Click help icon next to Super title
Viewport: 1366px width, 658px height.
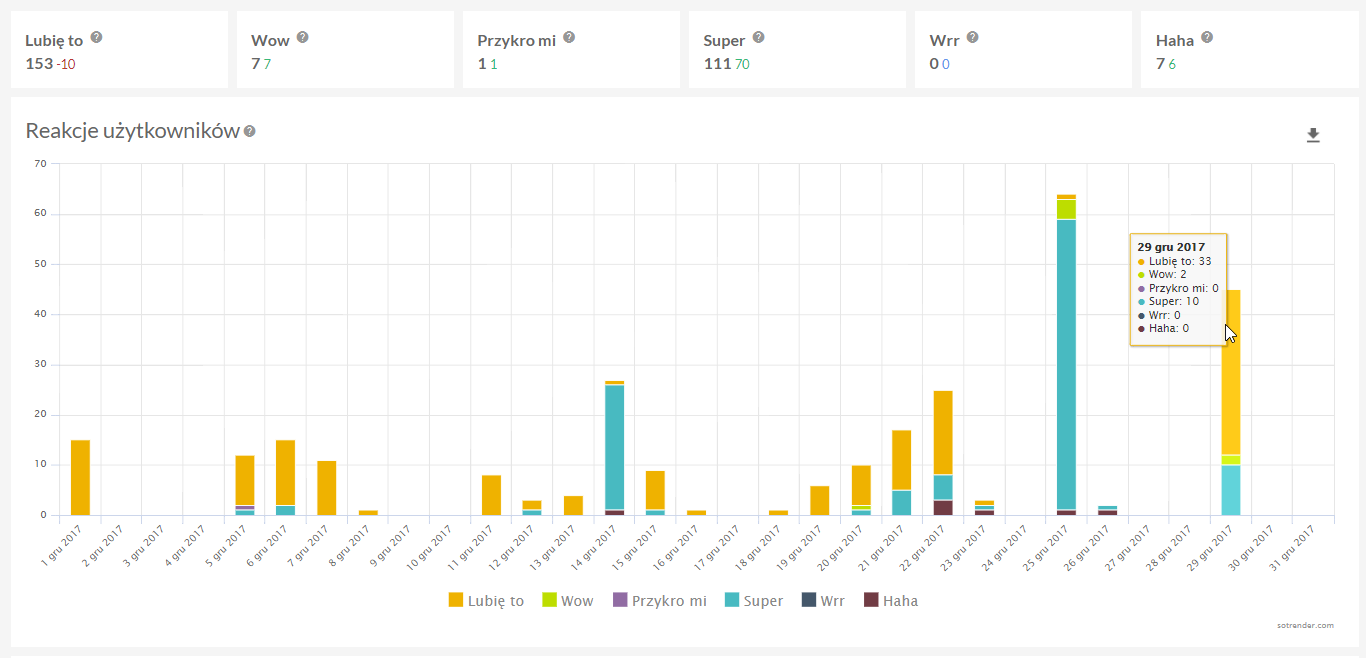coord(759,38)
